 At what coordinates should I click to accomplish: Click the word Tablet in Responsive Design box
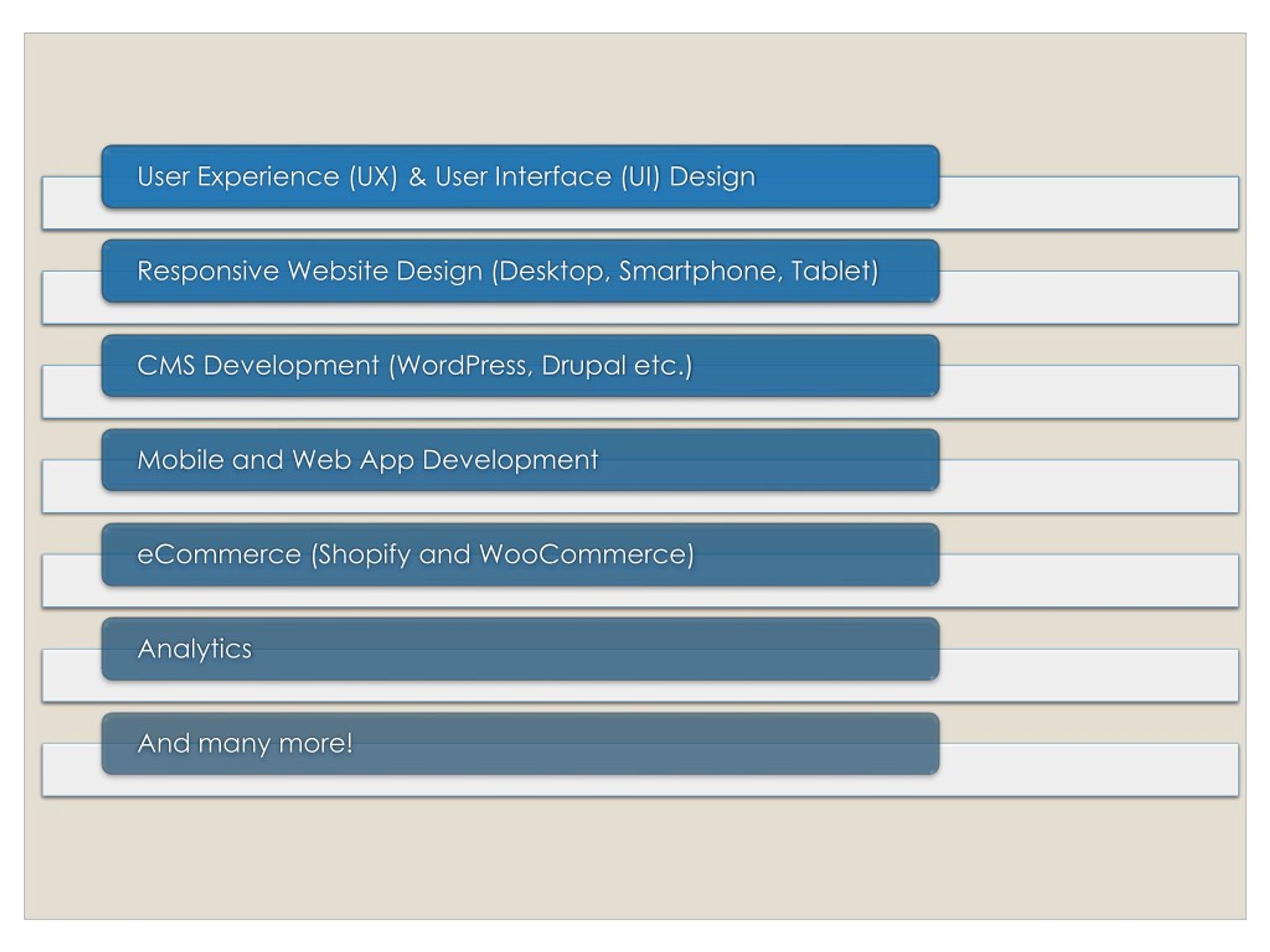click(x=832, y=271)
